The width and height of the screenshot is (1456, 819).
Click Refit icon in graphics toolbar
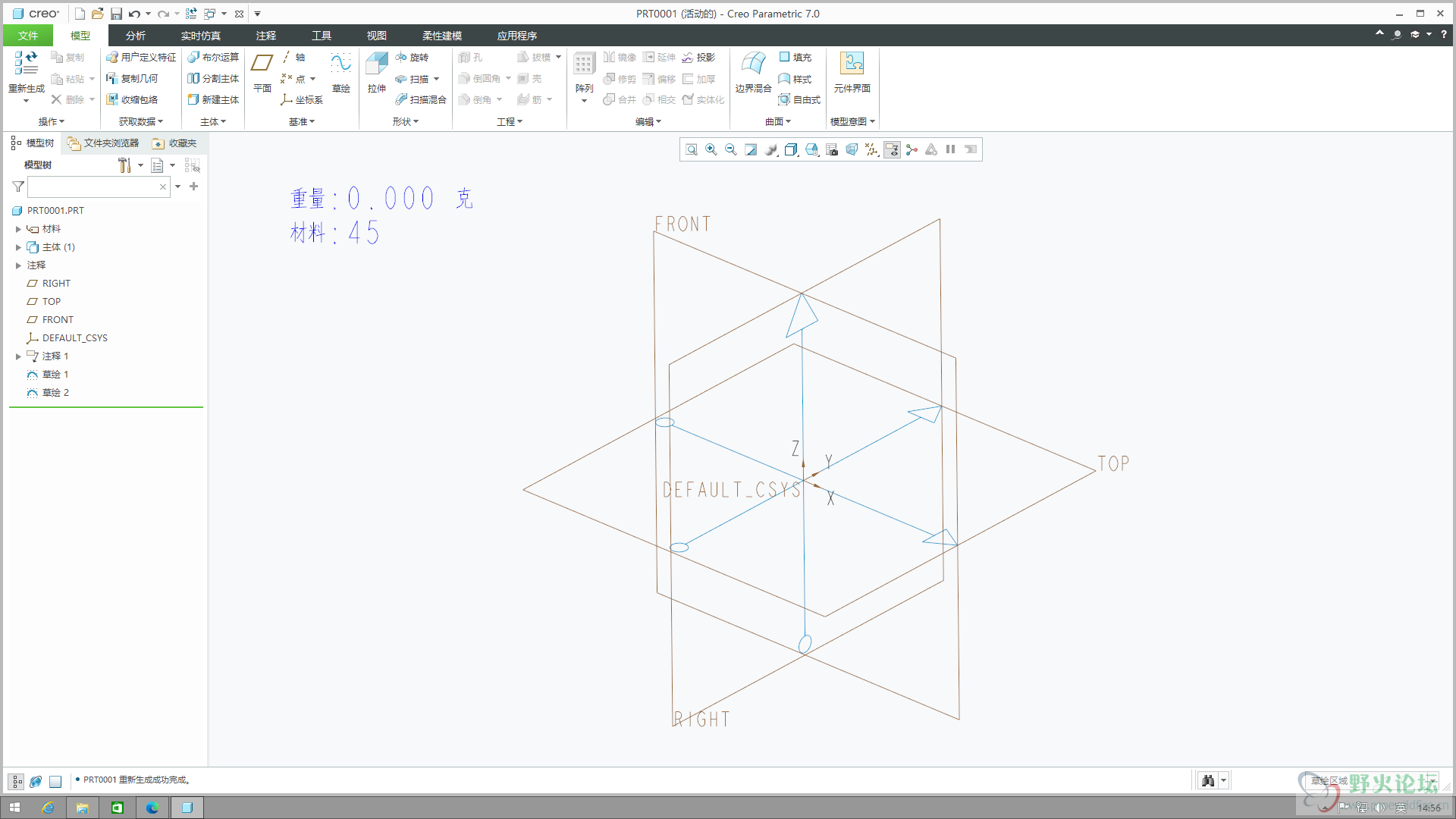click(692, 149)
